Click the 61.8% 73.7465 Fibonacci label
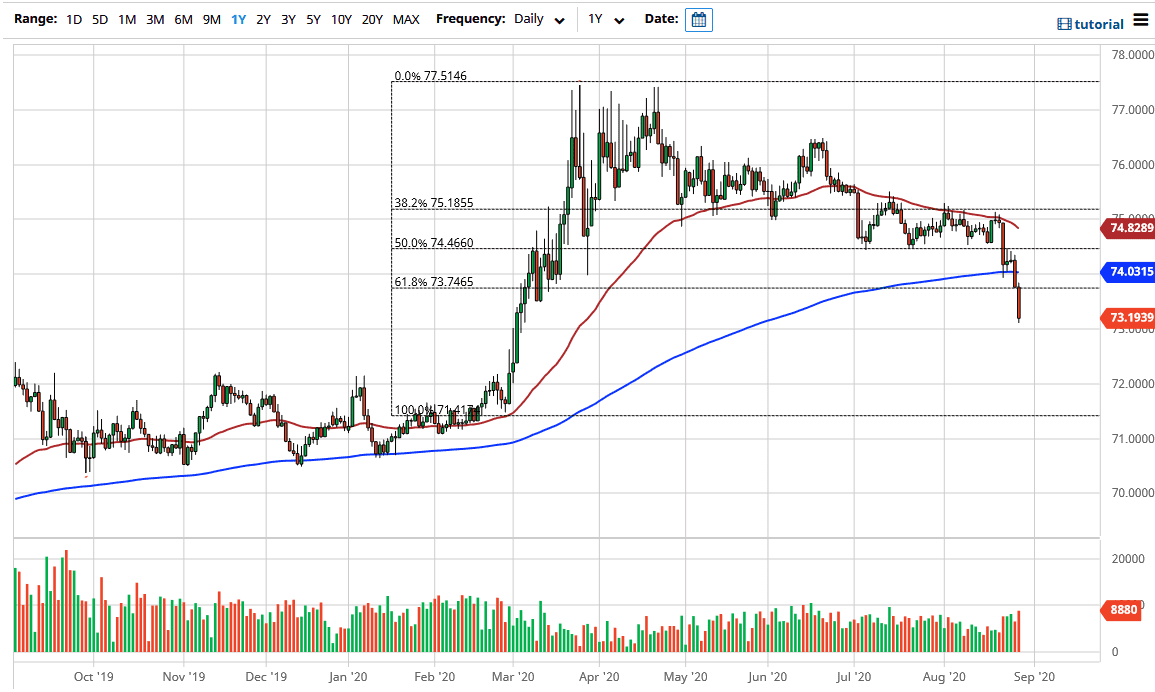Viewport: 1155px width, 692px height. tap(433, 282)
